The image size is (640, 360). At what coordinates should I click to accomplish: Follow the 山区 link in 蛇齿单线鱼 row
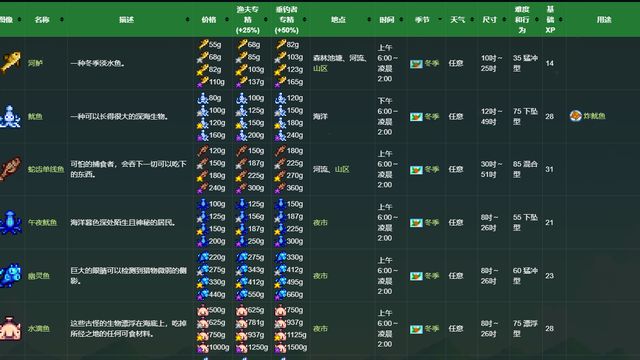point(342,169)
